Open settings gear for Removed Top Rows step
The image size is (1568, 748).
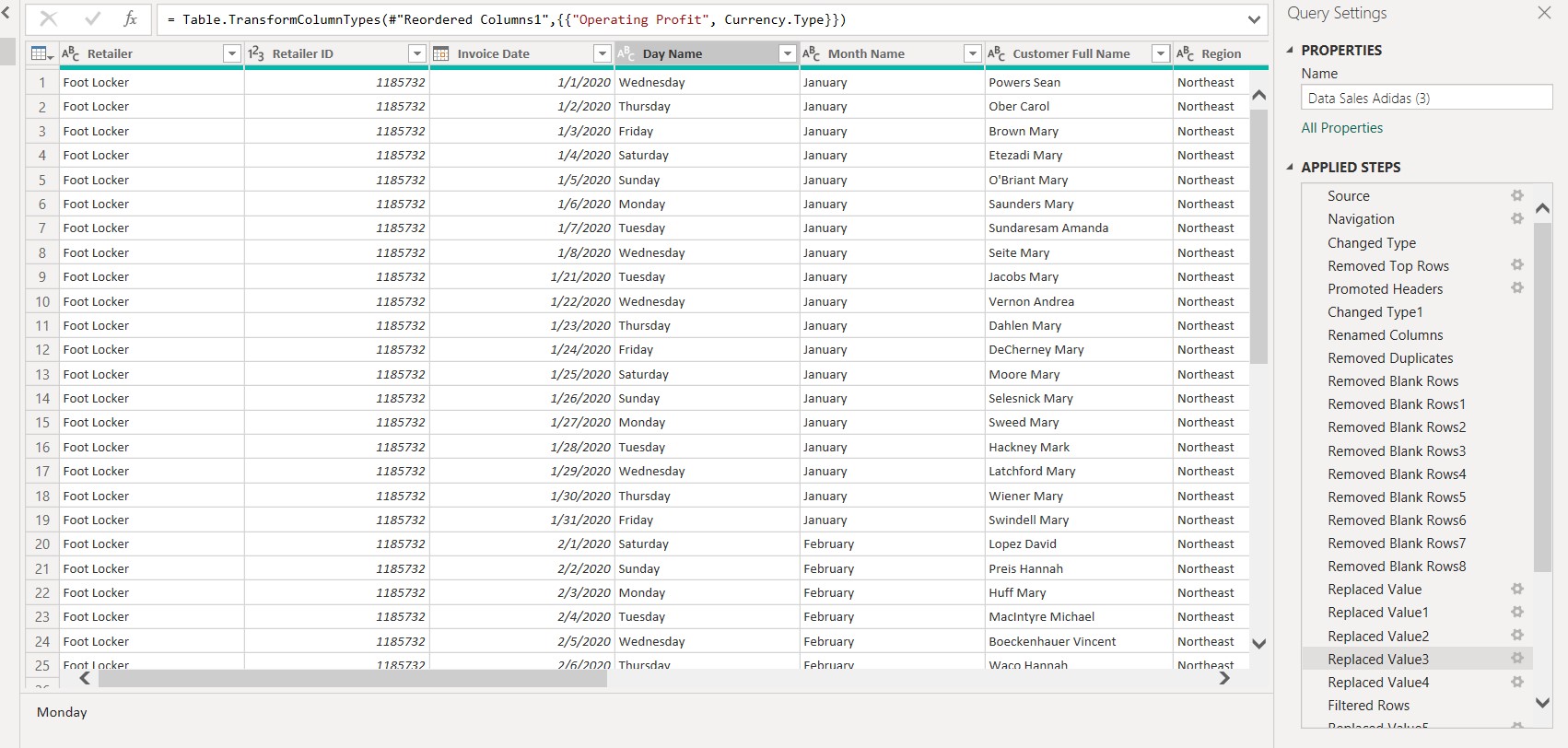tap(1517, 265)
